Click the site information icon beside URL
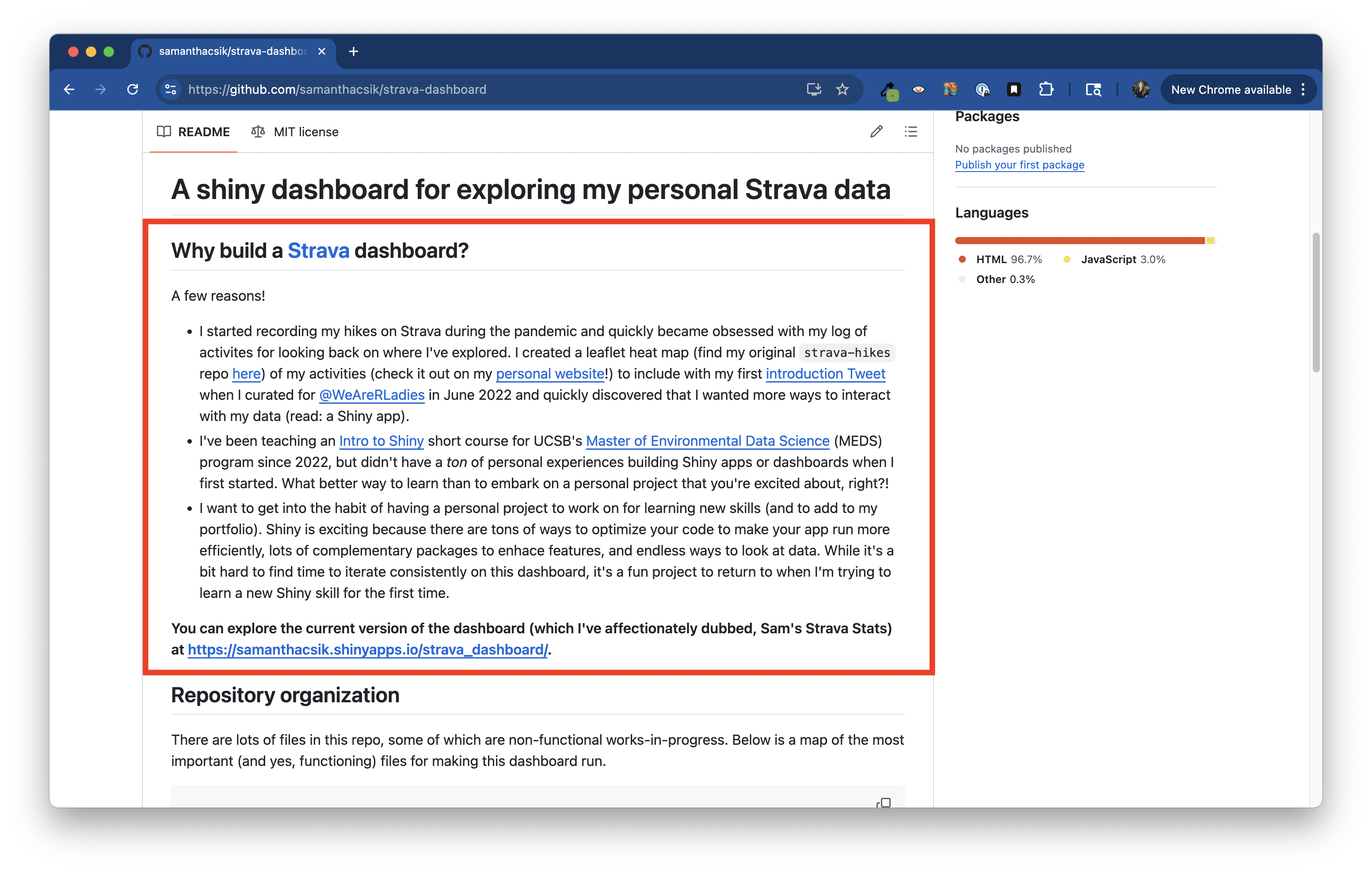The image size is (1372, 873). [x=170, y=89]
